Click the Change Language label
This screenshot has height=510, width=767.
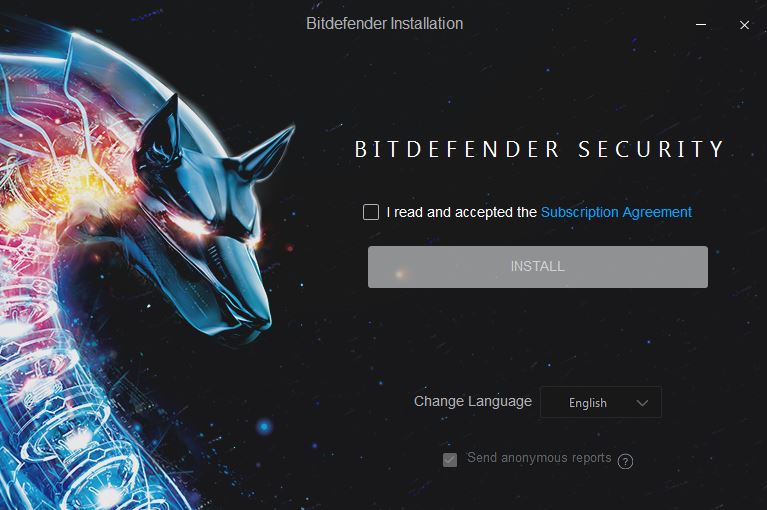click(x=473, y=401)
